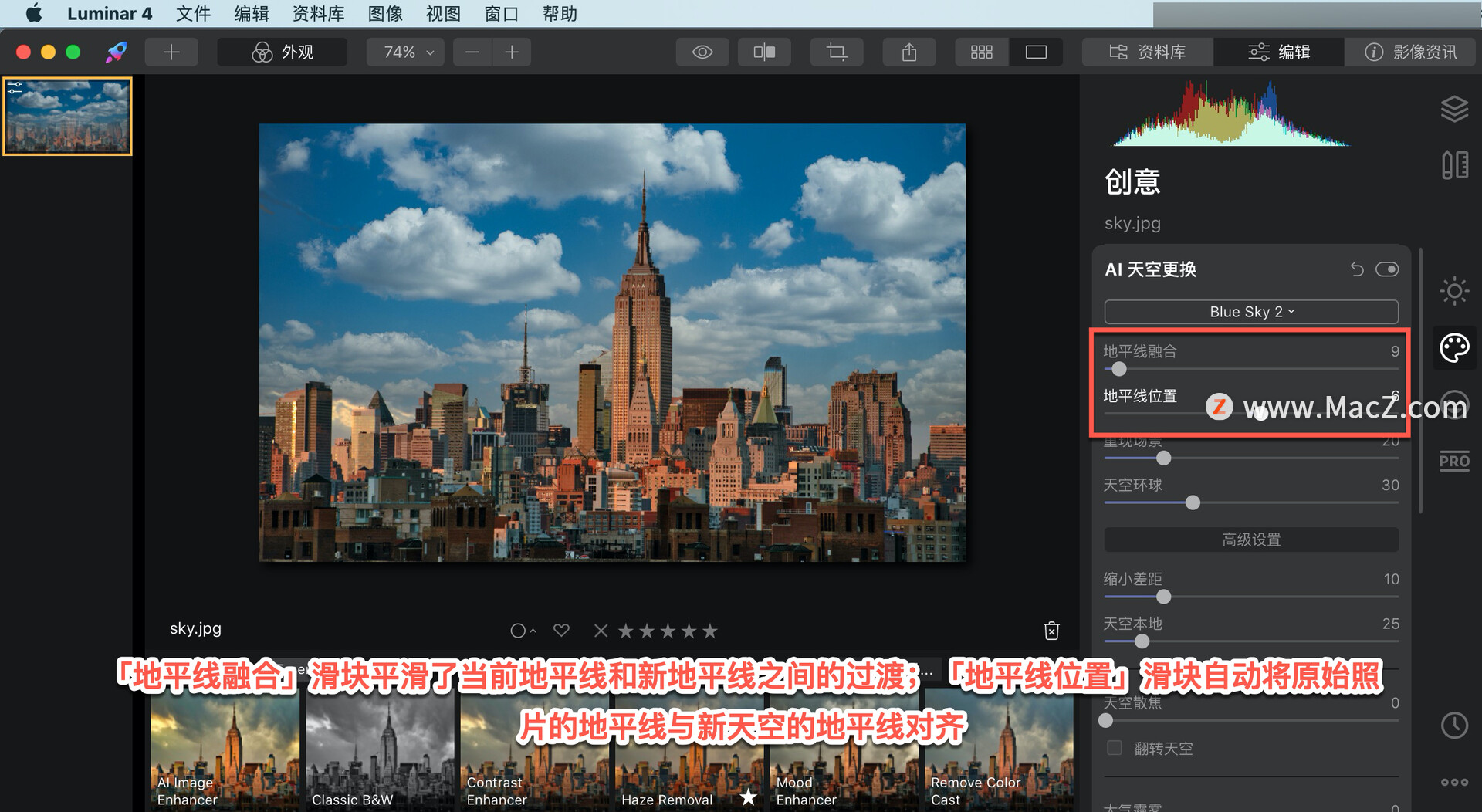Click the 天空本地 slider handle

1142,641
